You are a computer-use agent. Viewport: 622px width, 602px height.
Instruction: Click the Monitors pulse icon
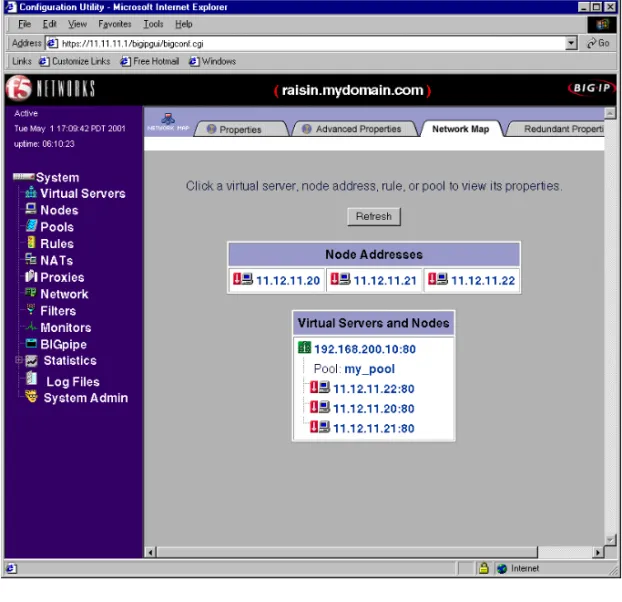click(x=31, y=327)
